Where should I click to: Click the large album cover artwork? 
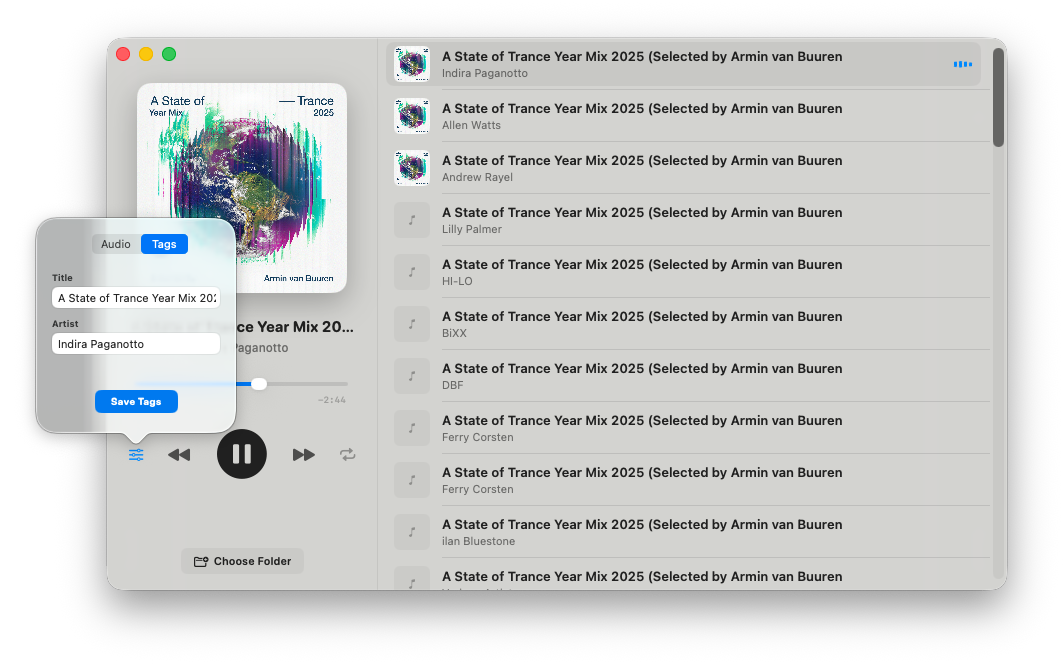[242, 188]
